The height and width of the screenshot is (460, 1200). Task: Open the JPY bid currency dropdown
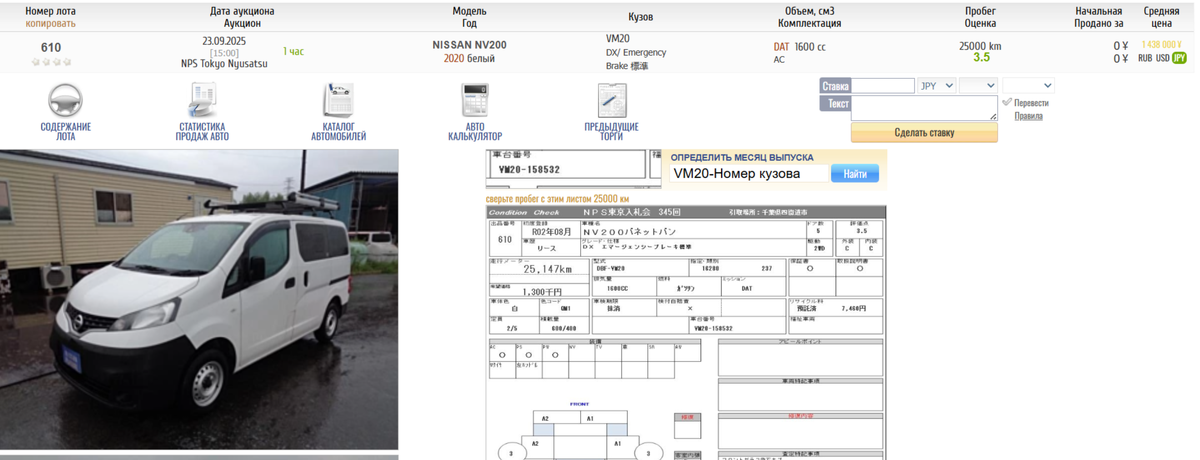click(x=936, y=86)
